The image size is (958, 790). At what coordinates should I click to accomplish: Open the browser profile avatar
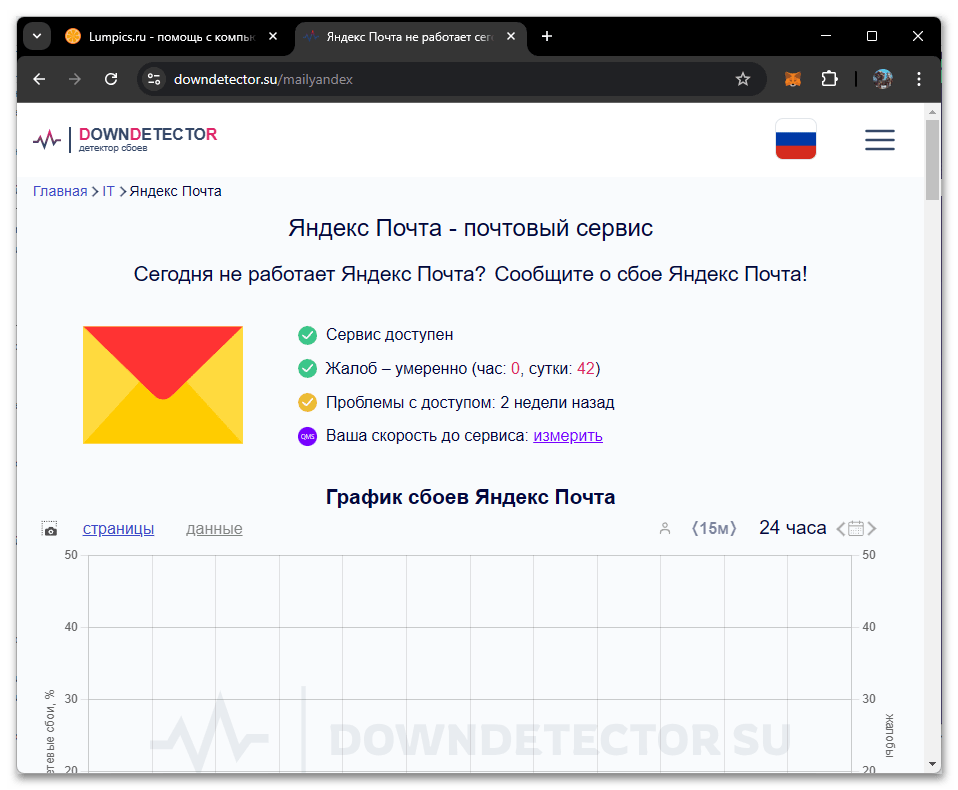(882, 79)
